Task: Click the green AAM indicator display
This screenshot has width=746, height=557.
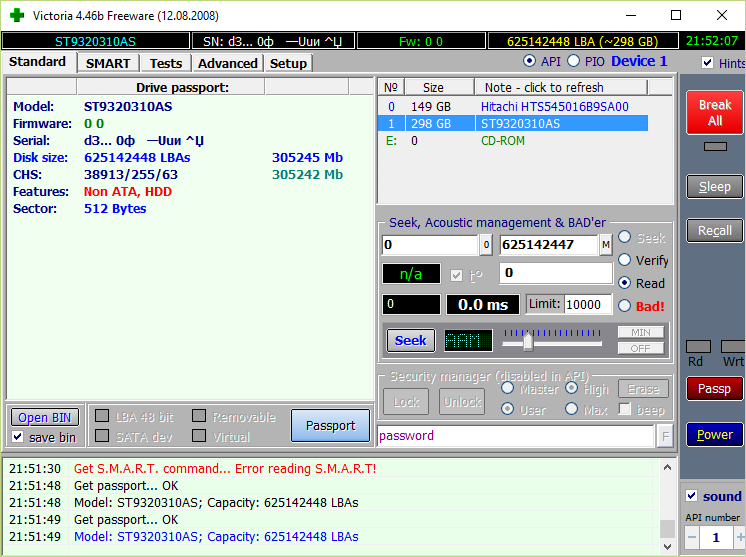Action: click(468, 340)
